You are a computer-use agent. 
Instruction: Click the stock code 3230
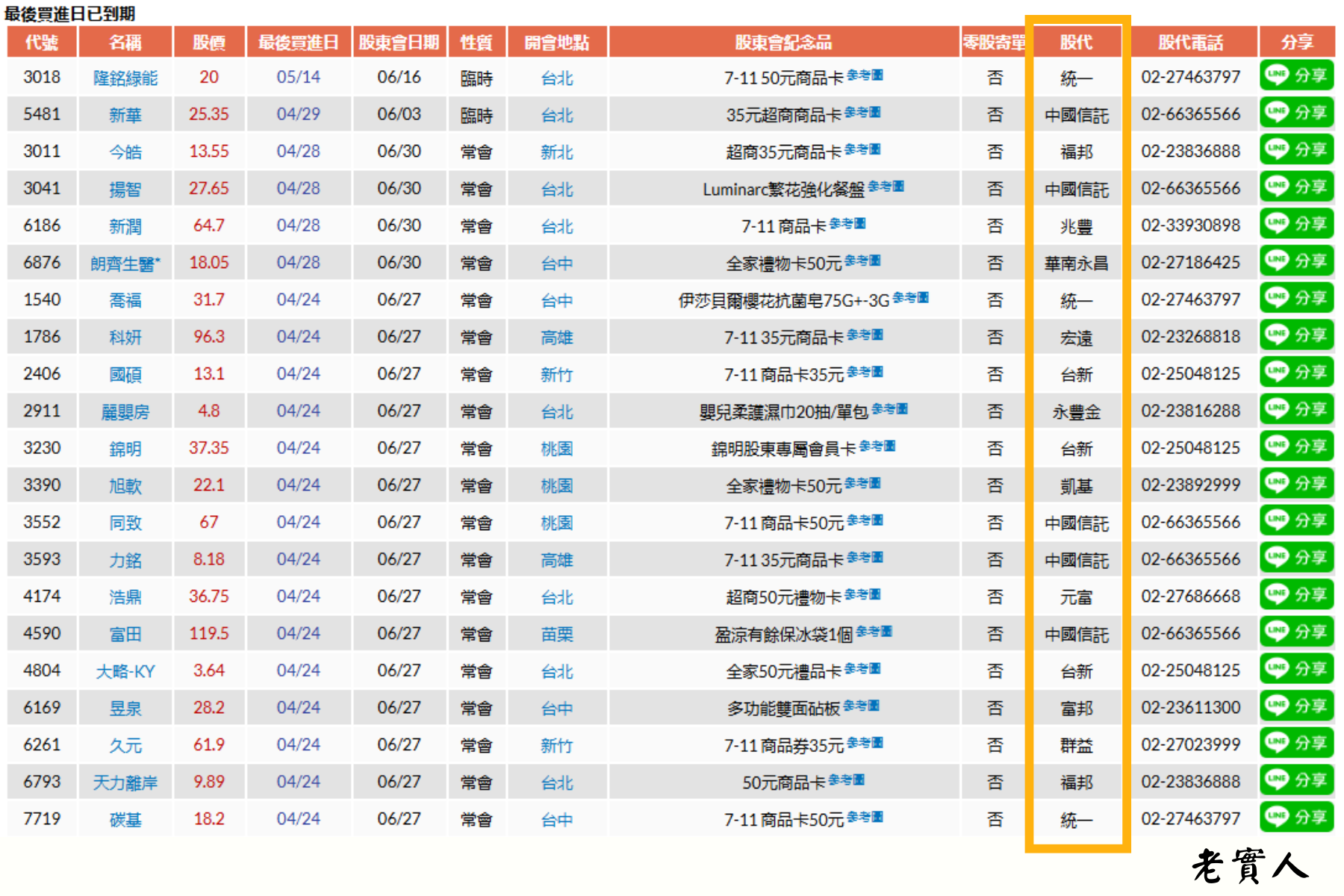[x=42, y=448]
